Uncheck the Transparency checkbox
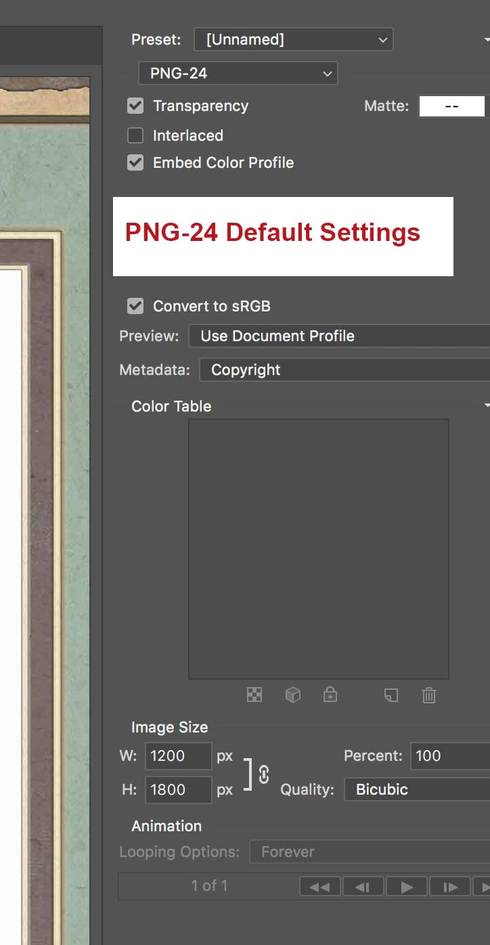490x945 pixels. click(x=136, y=106)
